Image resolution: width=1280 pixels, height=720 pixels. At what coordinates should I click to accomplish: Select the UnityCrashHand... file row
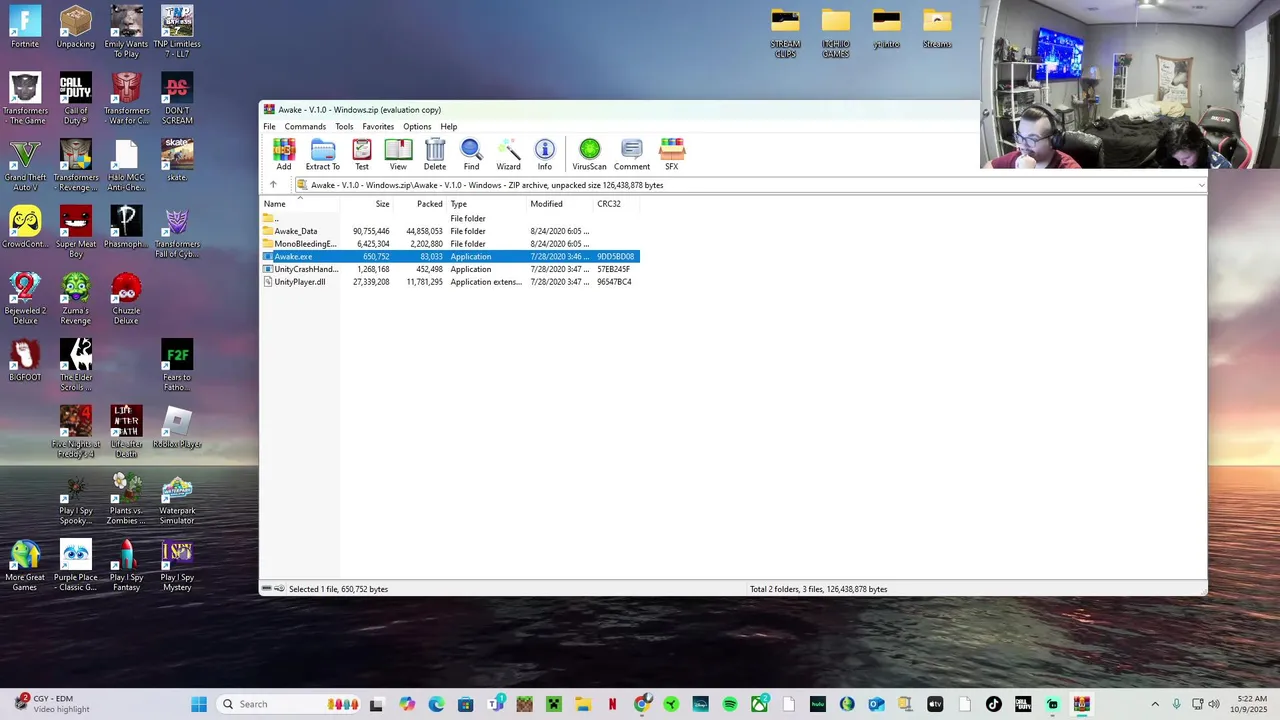tap(450, 269)
